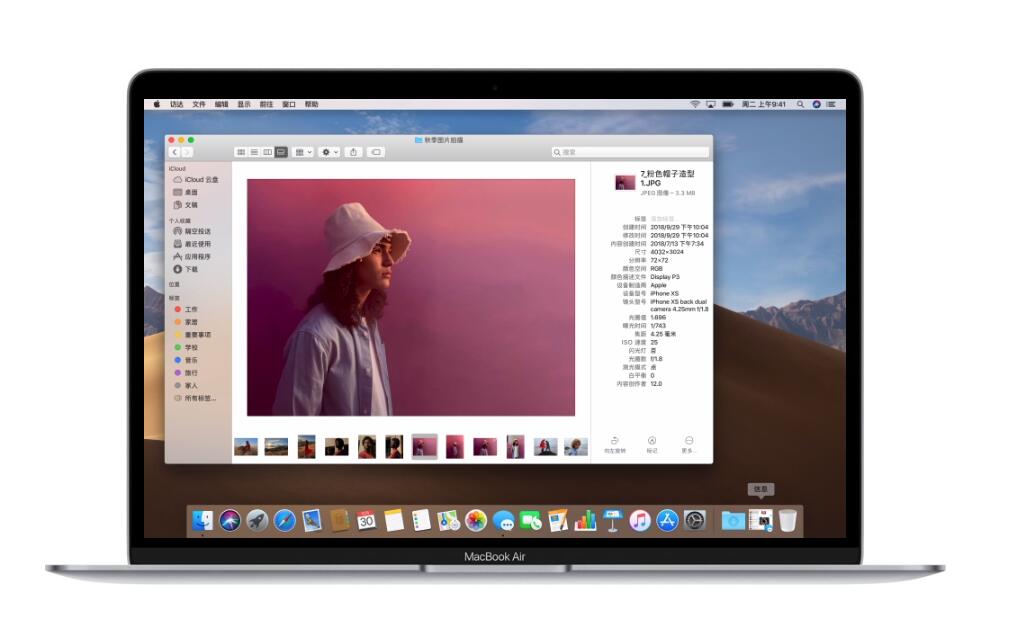Click the rotate left quick action icon
The width and height of the screenshot is (1023, 643).
614,441
